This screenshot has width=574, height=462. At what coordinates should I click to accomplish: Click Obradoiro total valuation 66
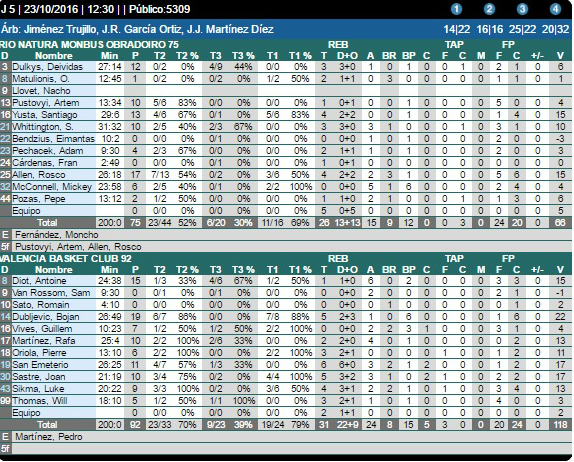560,223
